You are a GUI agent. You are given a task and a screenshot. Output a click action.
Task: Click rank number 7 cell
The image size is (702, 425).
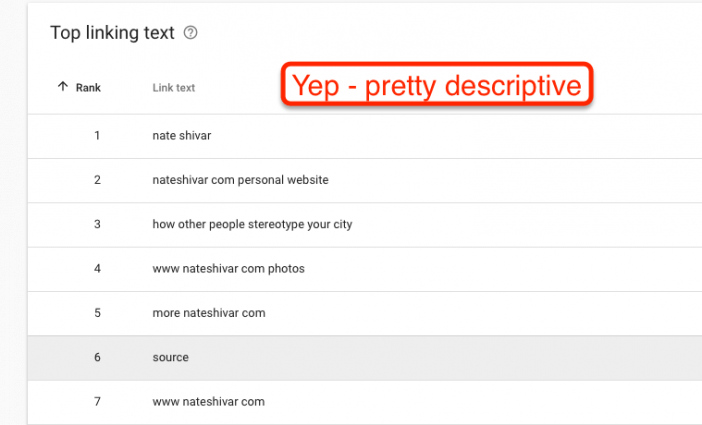coord(97,402)
